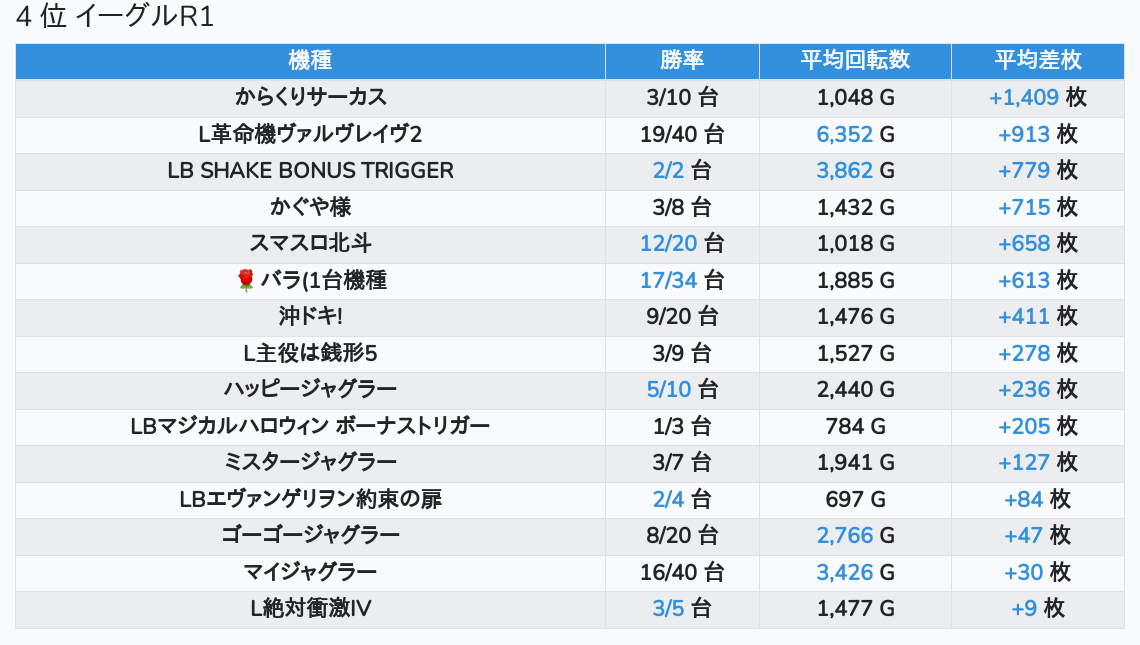The height and width of the screenshot is (645, 1140).
Task: Click the 勝率 column header
Action: pos(682,61)
